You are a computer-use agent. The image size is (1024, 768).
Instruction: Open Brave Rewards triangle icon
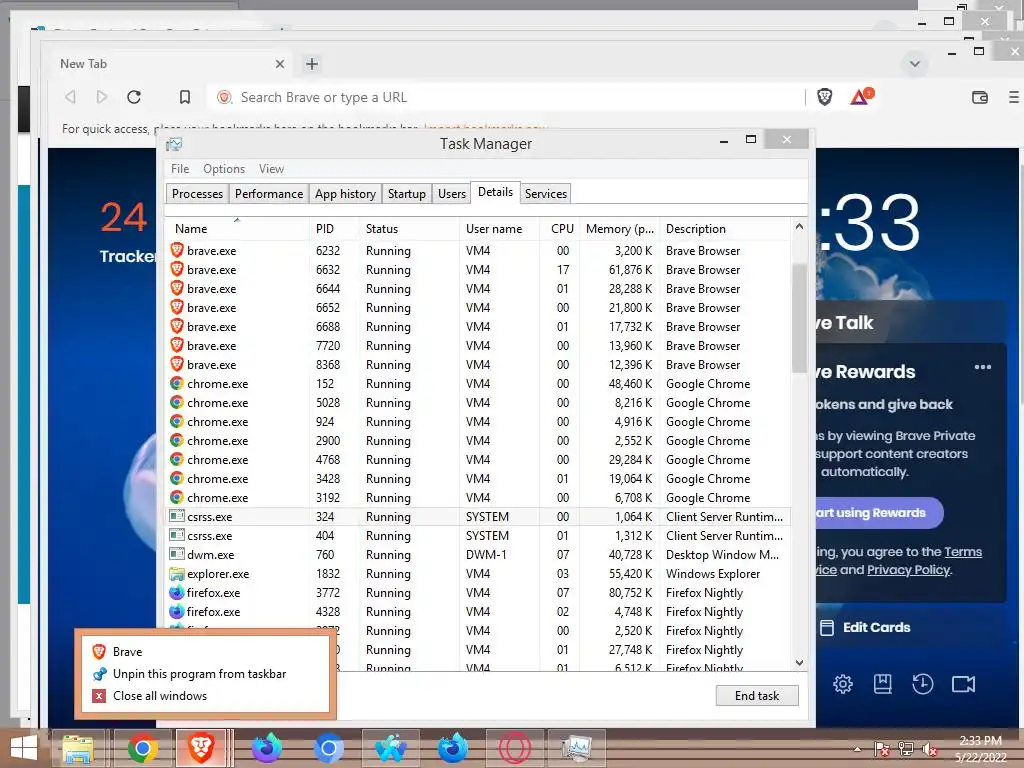(x=861, y=97)
